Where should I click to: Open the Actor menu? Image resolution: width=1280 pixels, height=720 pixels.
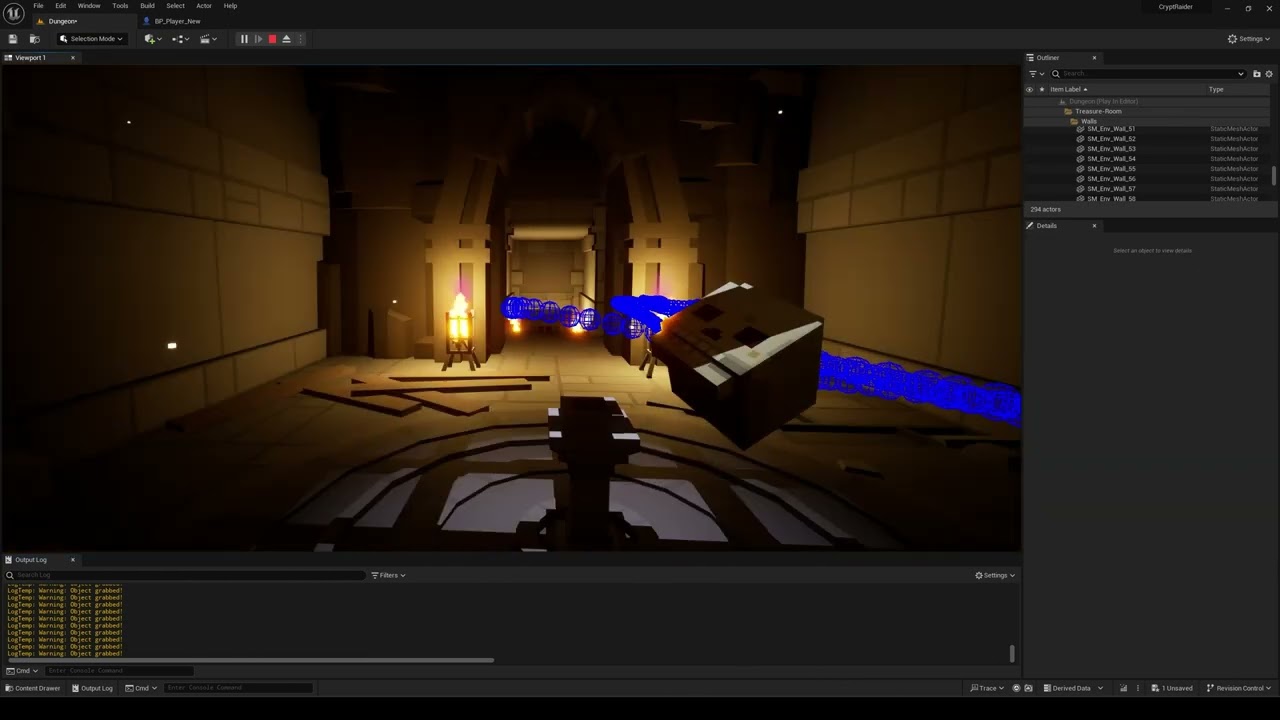coord(204,6)
